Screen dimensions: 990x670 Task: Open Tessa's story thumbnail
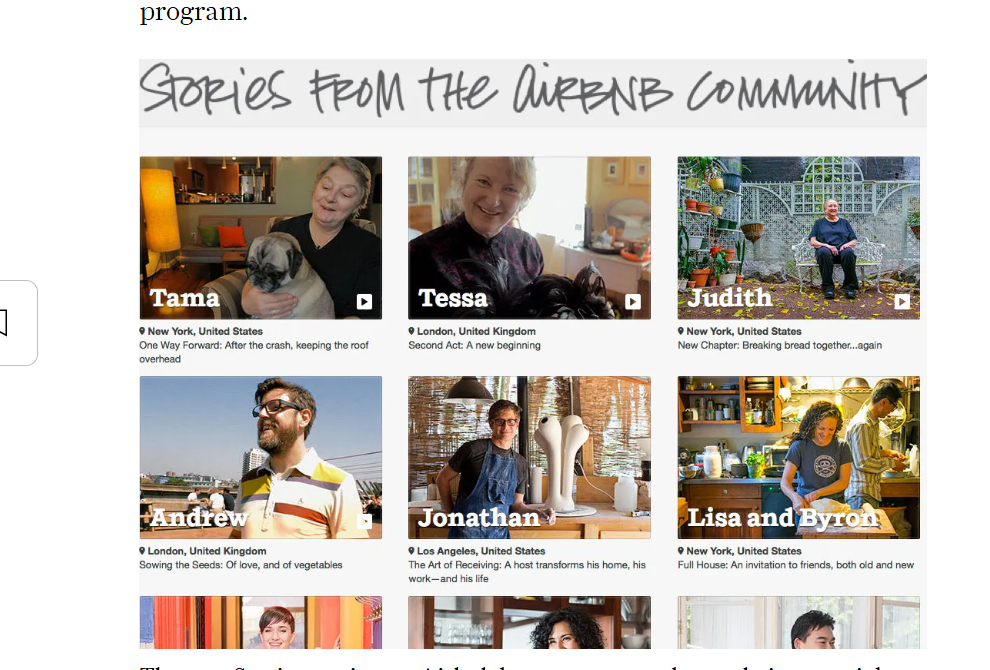pyautogui.click(x=529, y=238)
